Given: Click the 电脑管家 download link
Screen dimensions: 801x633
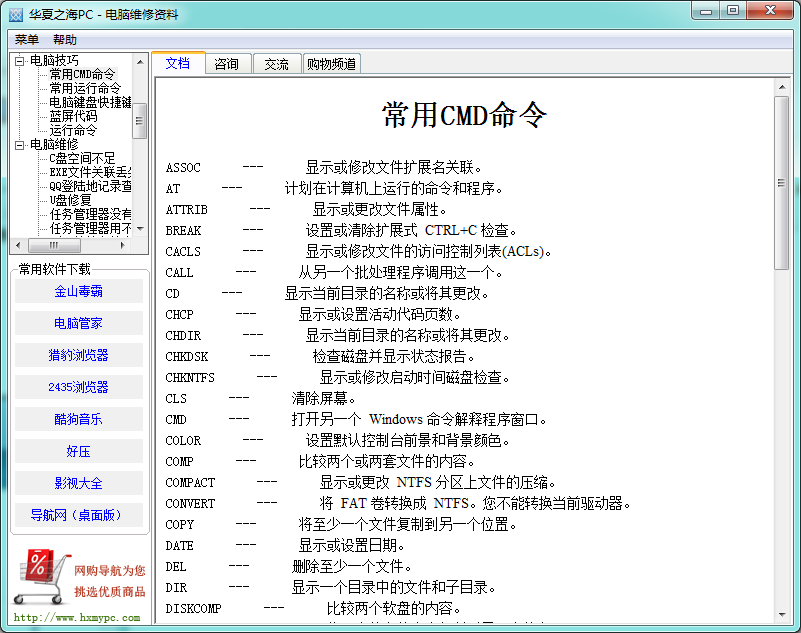Looking at the screenshot, I should (79, 323).
